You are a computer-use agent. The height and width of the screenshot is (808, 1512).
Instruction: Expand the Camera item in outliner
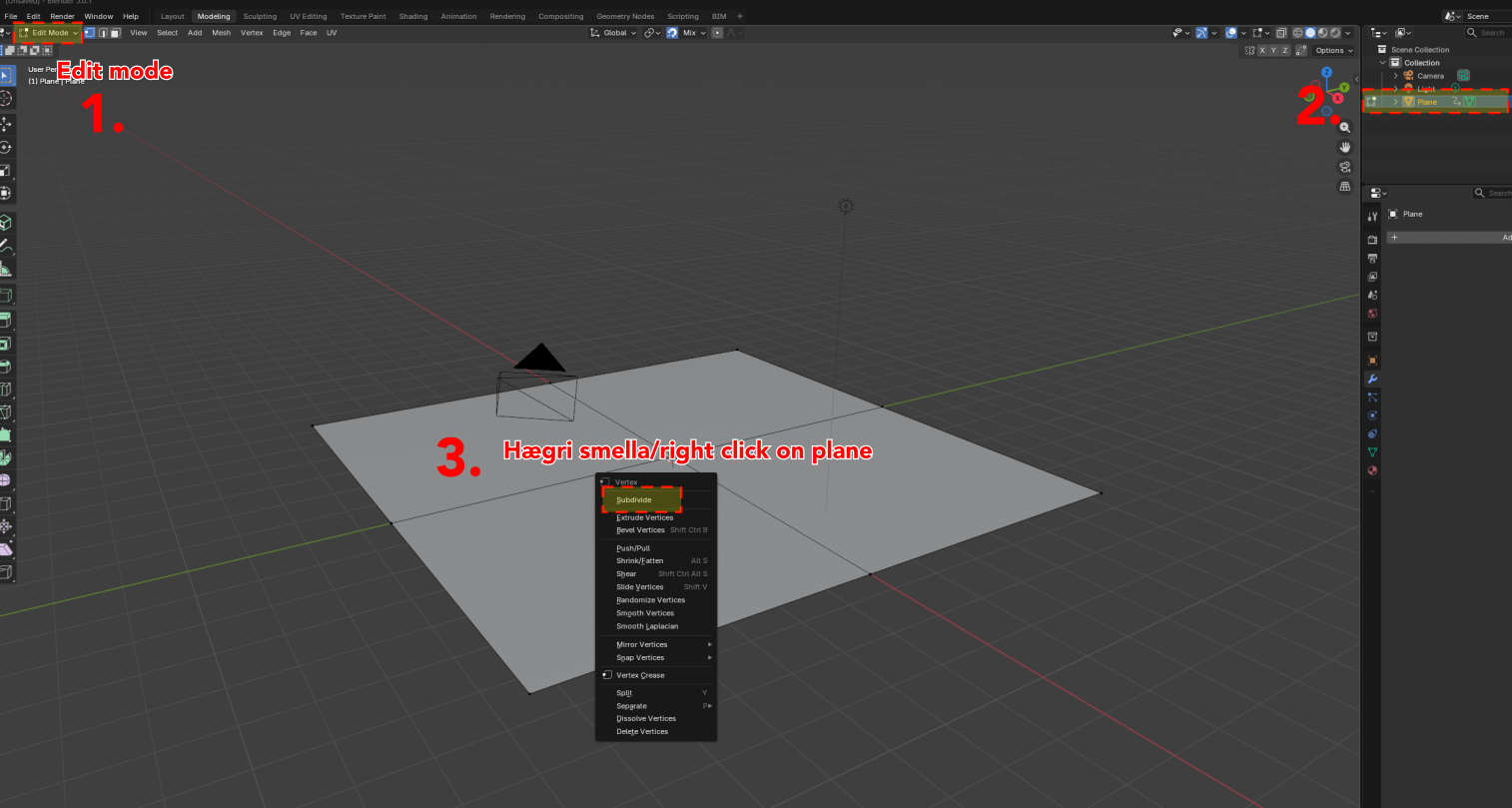(x=1396, y=76)
